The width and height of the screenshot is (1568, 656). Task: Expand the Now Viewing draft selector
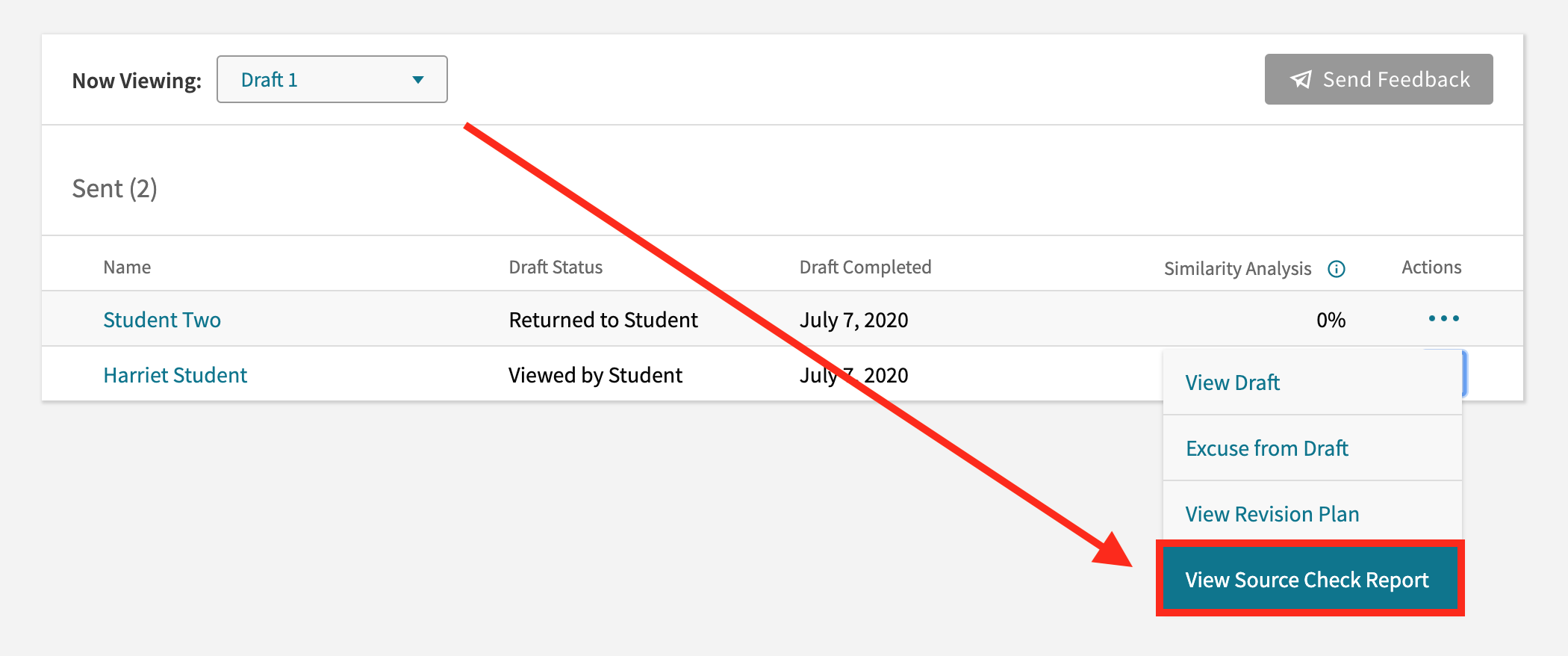tap(332, 79)
